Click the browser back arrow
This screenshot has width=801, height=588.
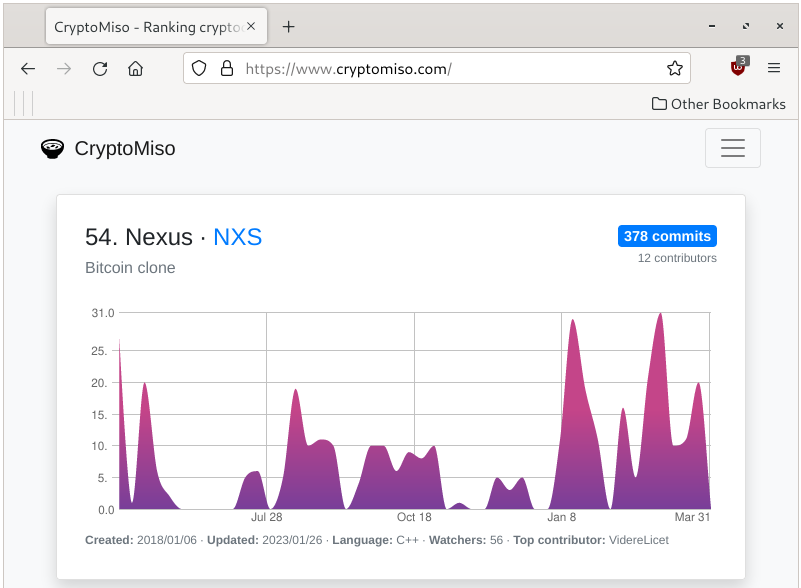28,68
